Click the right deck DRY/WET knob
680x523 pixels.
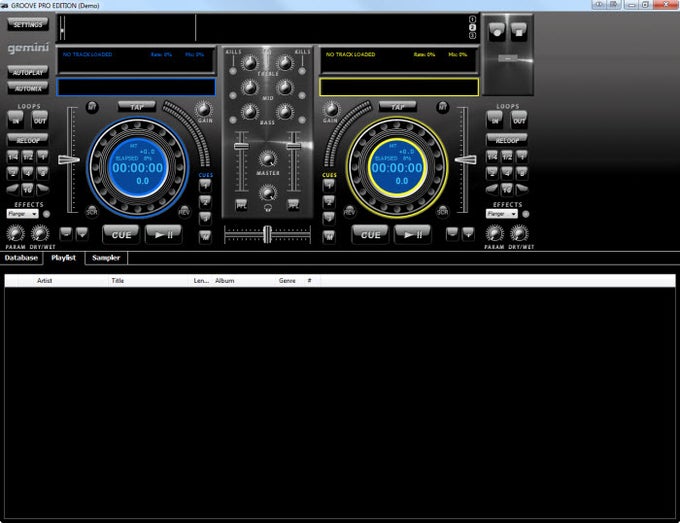point(519,234)
